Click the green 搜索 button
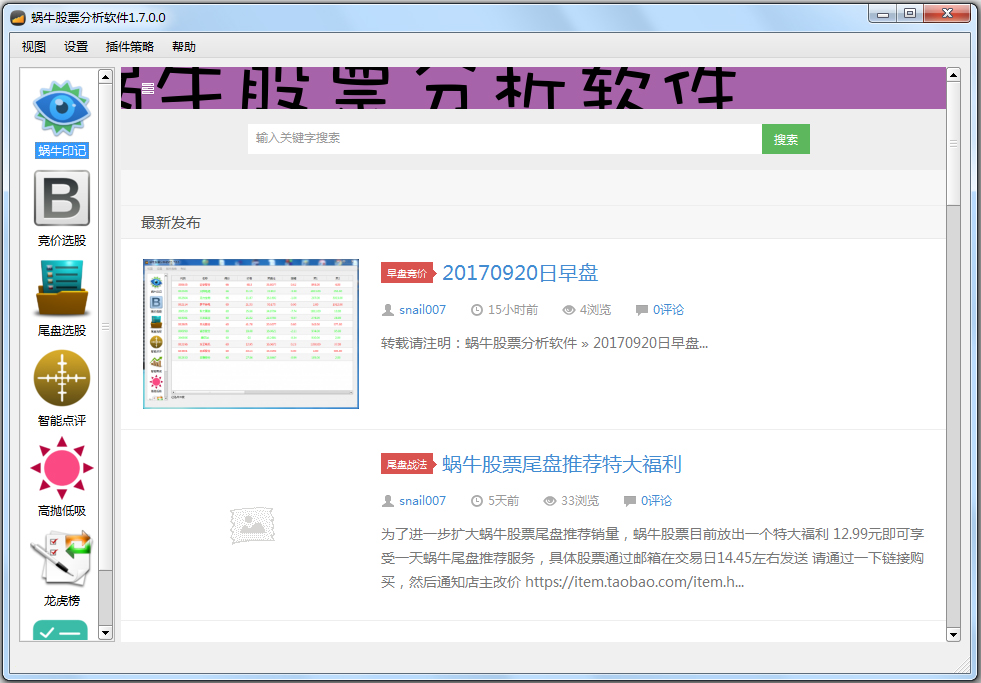This screenshot has height=683, width=981. [x=786, y=139]
